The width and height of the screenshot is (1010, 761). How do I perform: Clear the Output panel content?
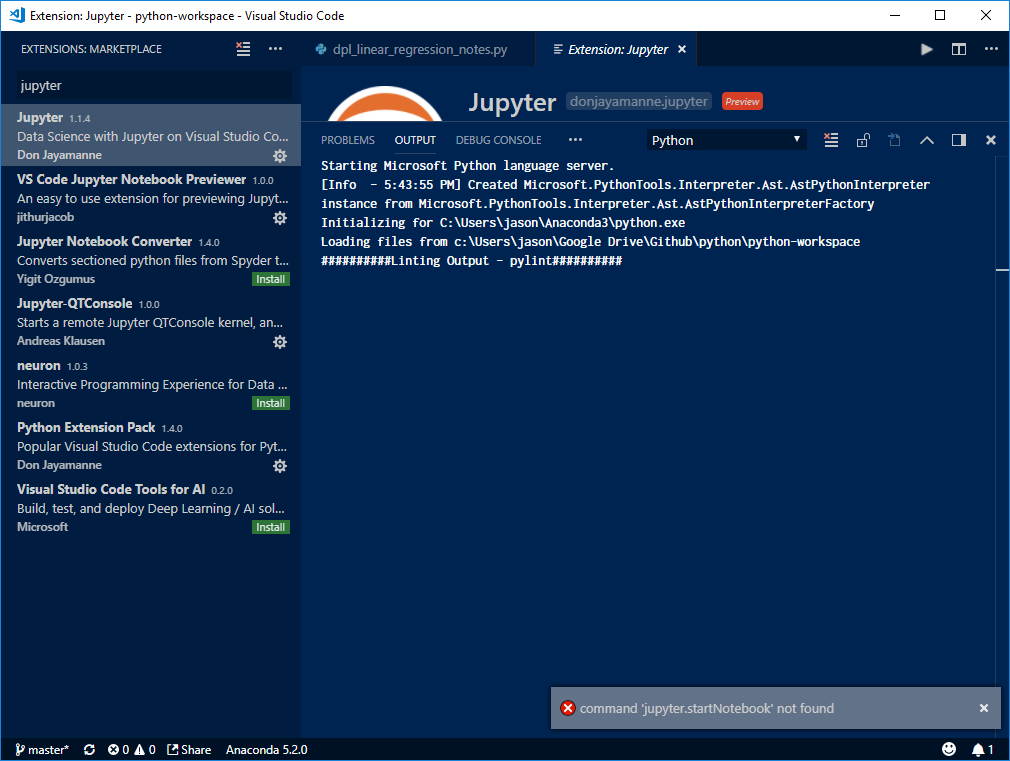pyautogui.click(x=831, y=140)
